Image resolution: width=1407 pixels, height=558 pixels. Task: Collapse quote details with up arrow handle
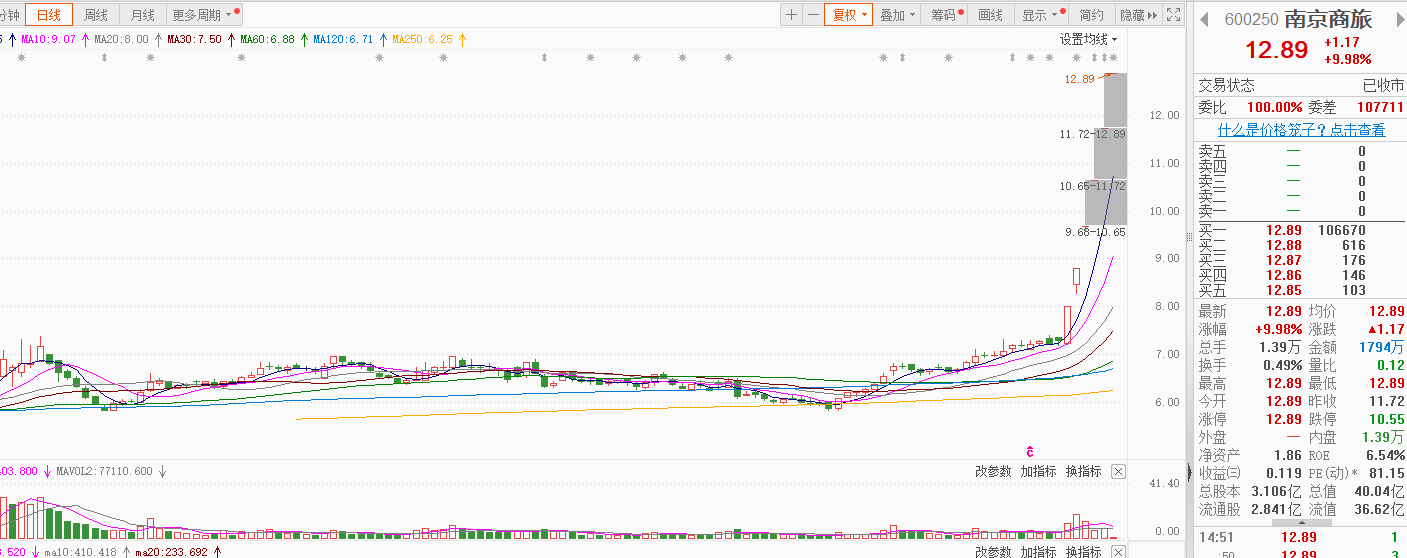coord(1300,521)
